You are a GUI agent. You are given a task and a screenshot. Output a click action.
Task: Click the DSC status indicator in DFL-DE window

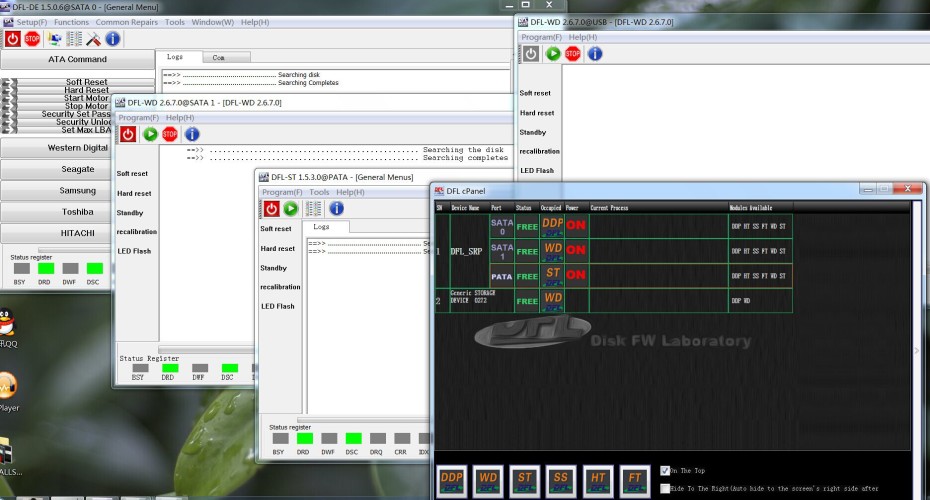(94, 268)
